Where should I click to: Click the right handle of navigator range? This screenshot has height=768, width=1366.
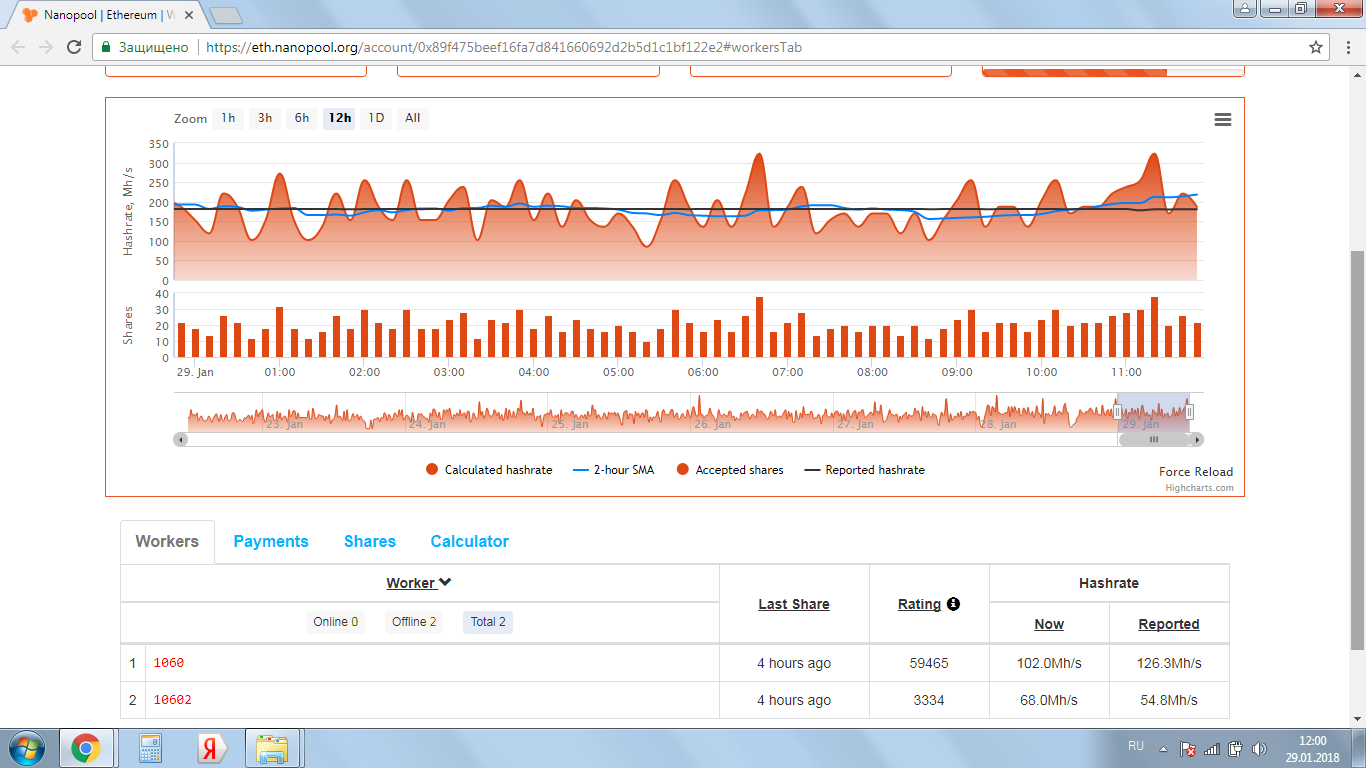[1190, 412]
